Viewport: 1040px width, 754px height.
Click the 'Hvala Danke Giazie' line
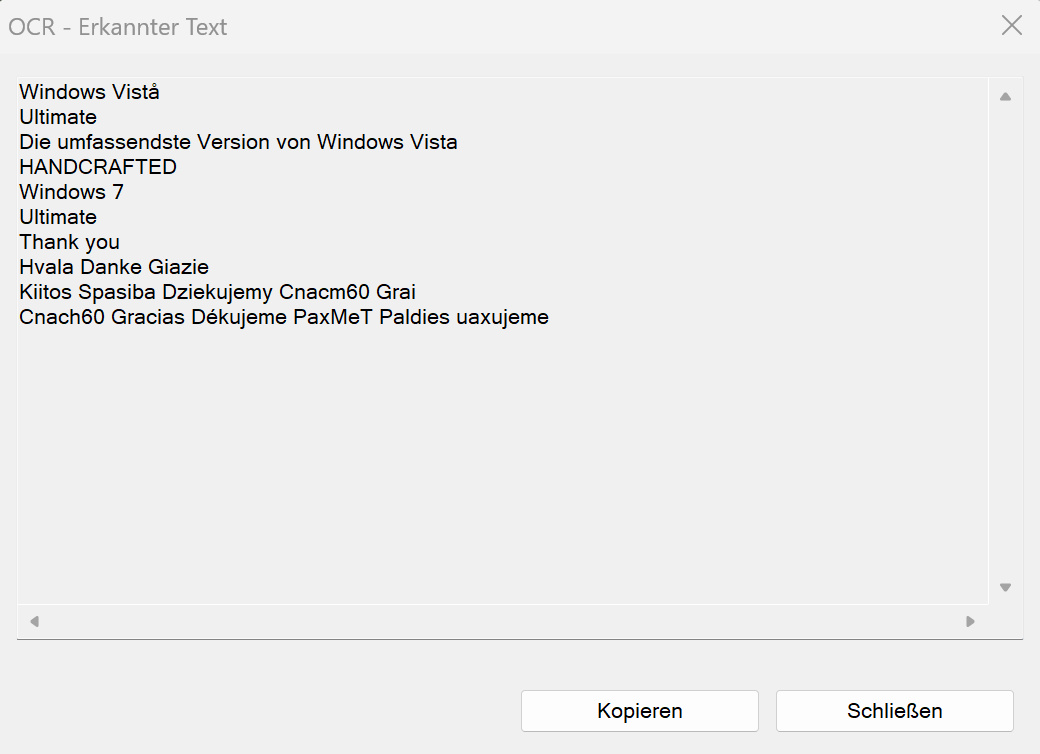(113, 267)
